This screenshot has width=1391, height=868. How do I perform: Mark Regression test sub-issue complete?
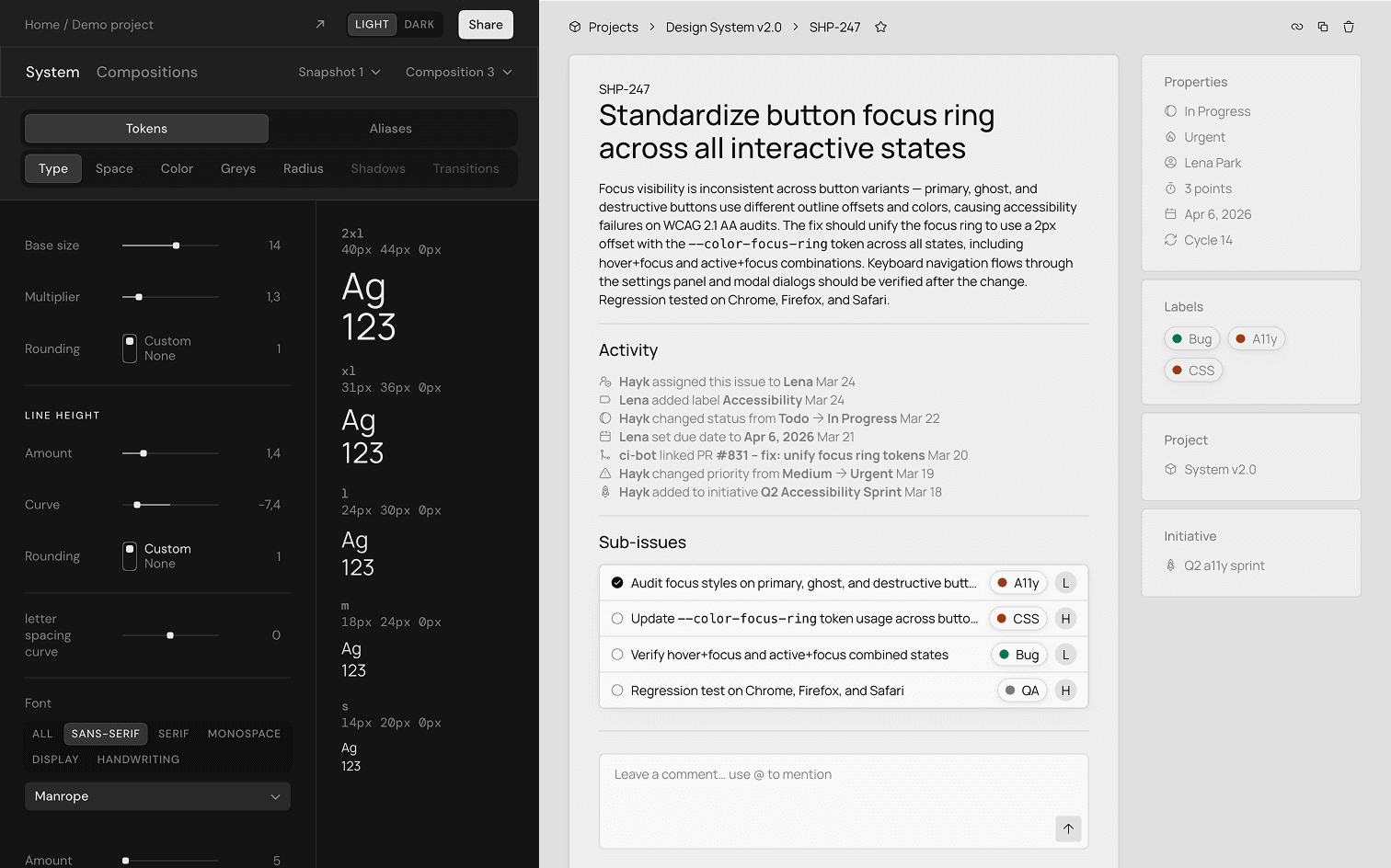[x=617, y=691]
